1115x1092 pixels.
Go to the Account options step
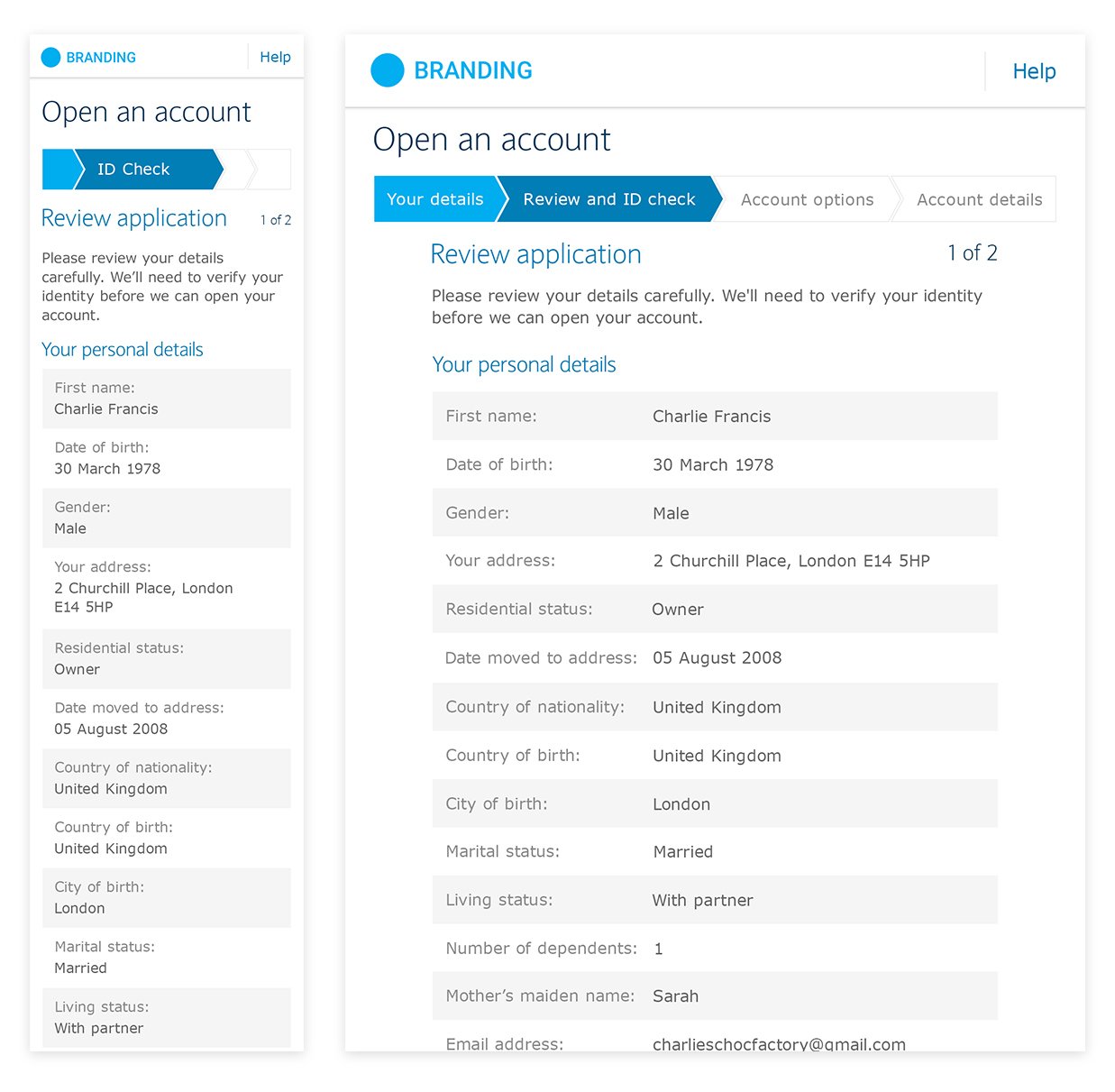[807, 199]
